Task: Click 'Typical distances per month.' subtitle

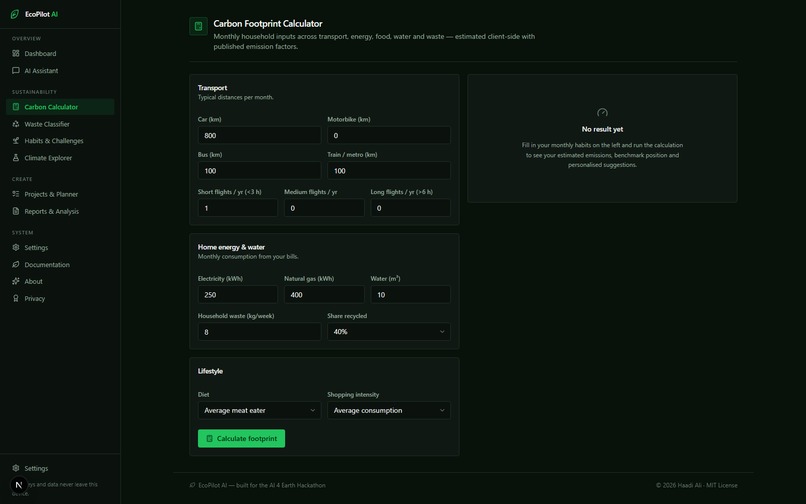Action: pyautogui.click(x=235, y=97)
